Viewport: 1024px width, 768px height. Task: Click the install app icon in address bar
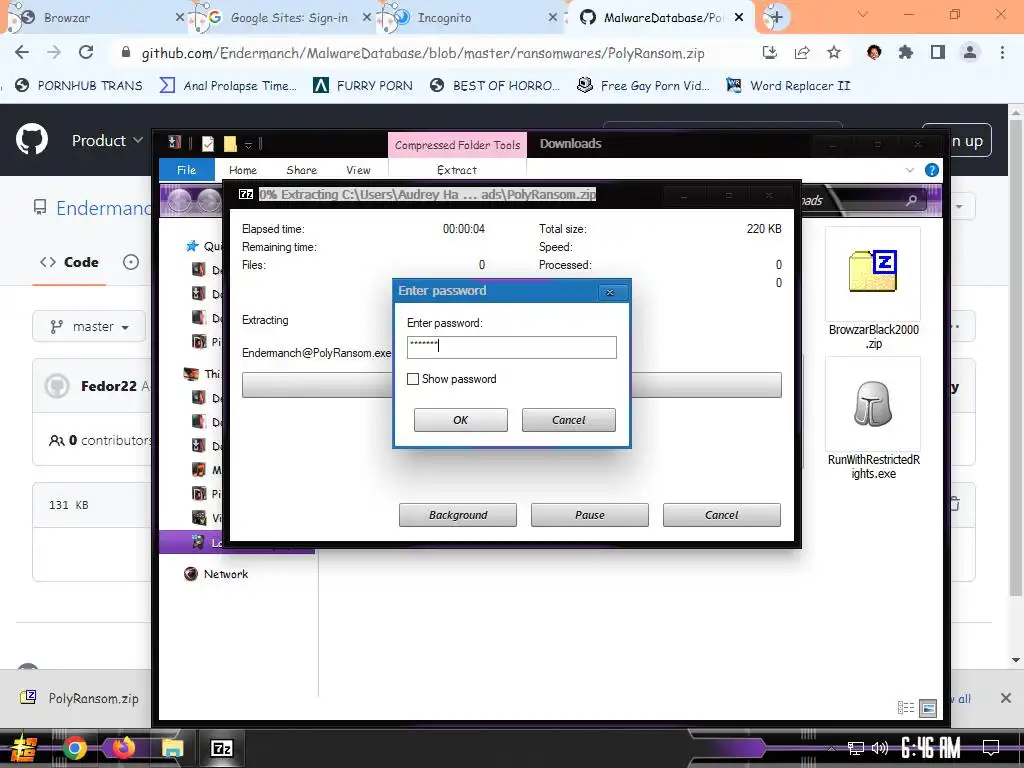[769, 52]
